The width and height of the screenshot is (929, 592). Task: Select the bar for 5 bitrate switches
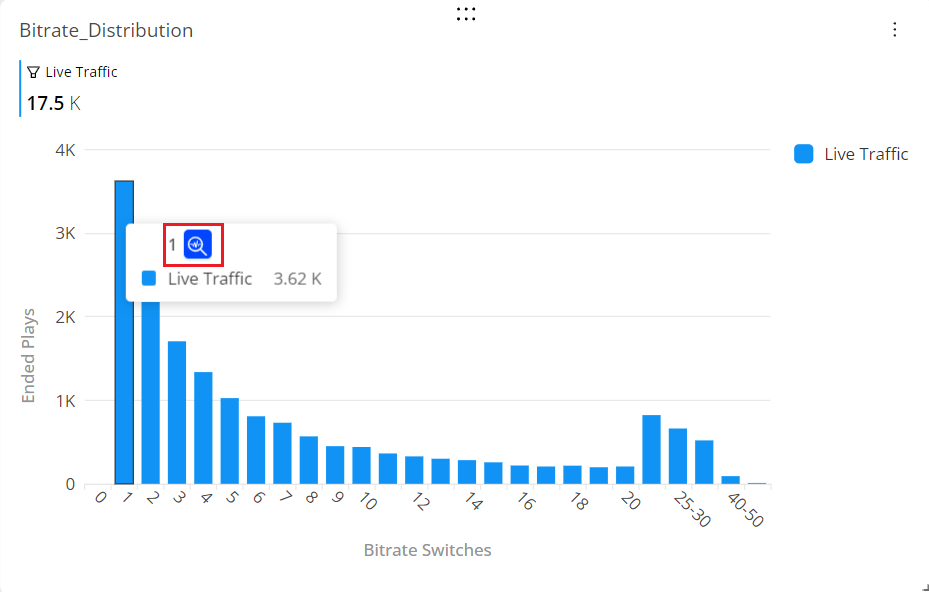pos(230,441)
